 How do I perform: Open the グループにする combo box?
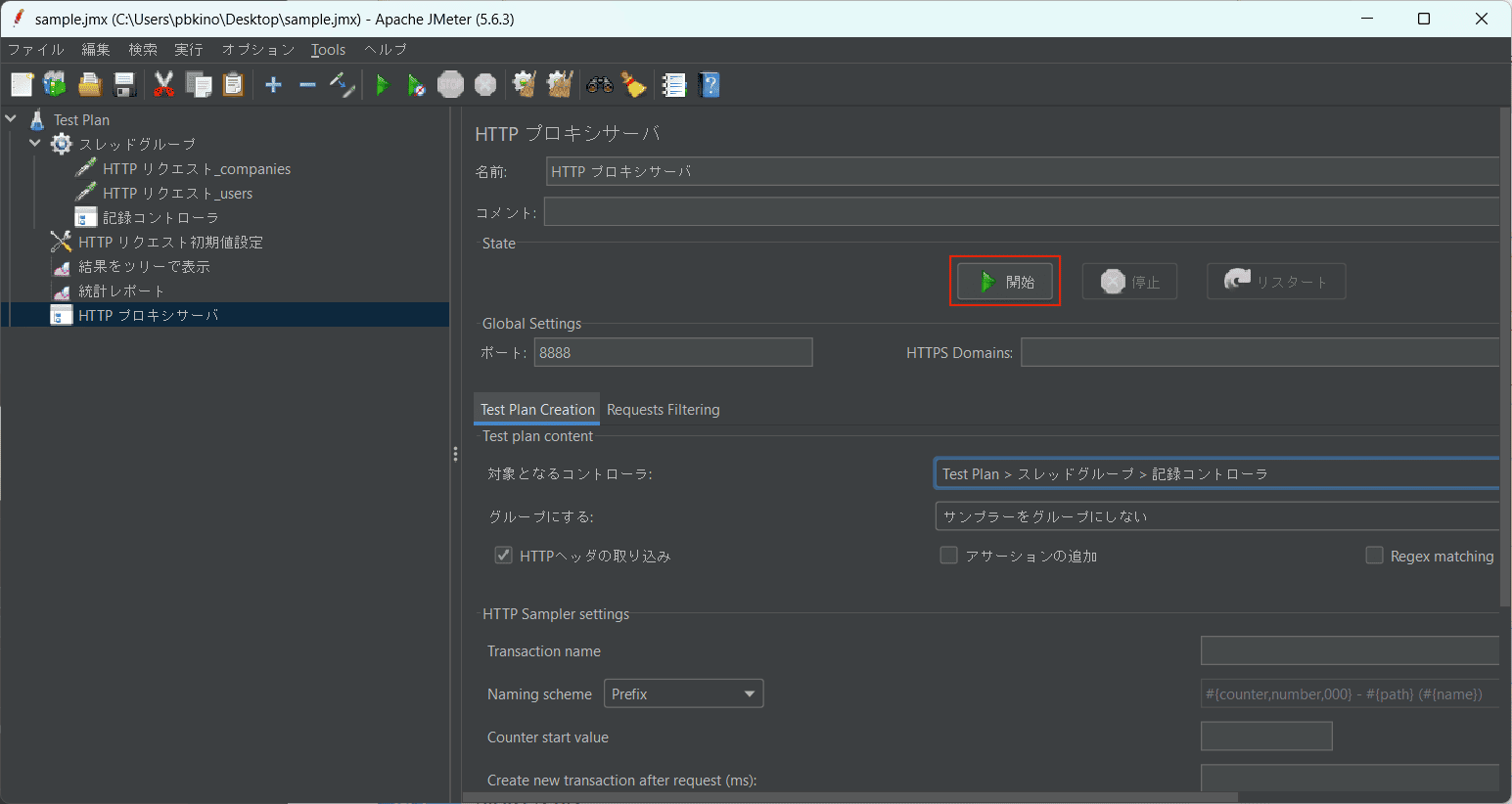1216,515
